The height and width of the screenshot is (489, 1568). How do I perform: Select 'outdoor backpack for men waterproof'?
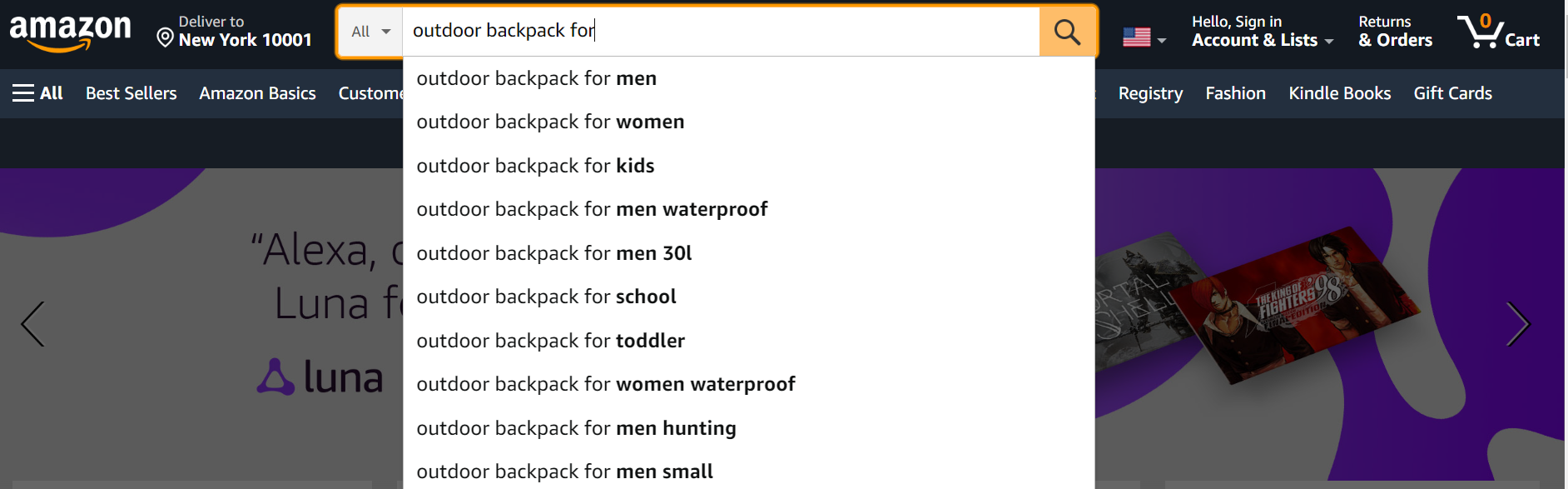tap(592, 209)
